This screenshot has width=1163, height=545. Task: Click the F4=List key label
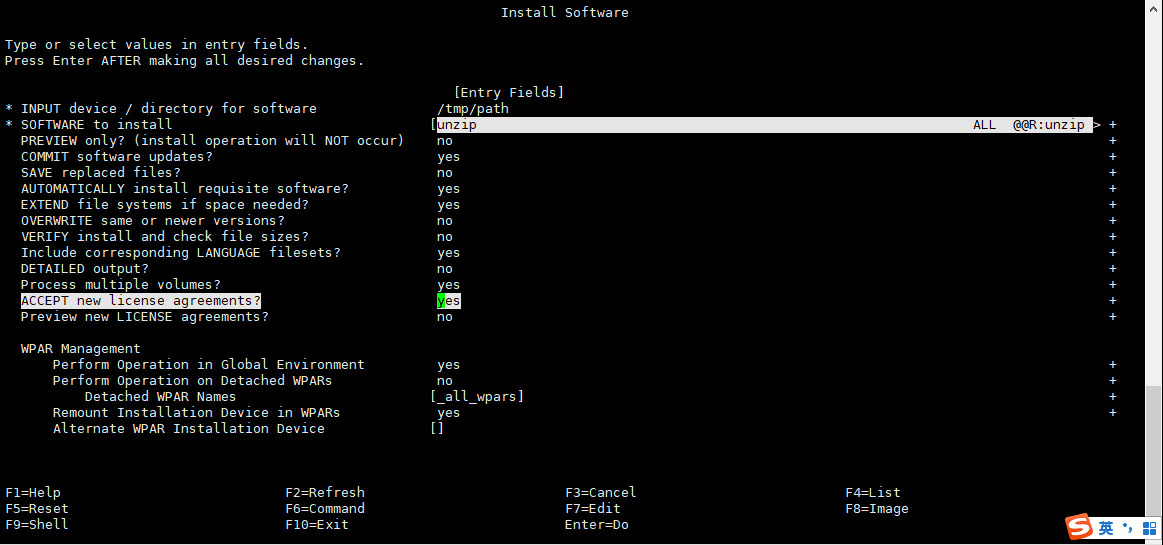click(873, 492)
